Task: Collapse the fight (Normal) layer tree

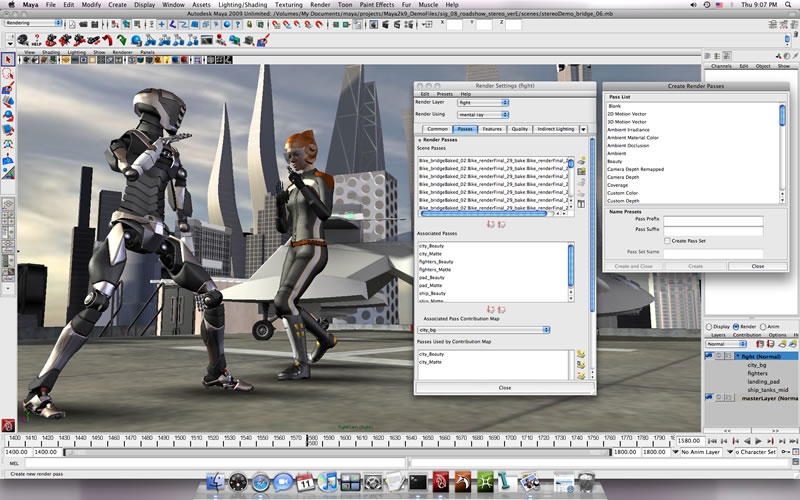Action: pyautogui.click(x=738, y=357)
